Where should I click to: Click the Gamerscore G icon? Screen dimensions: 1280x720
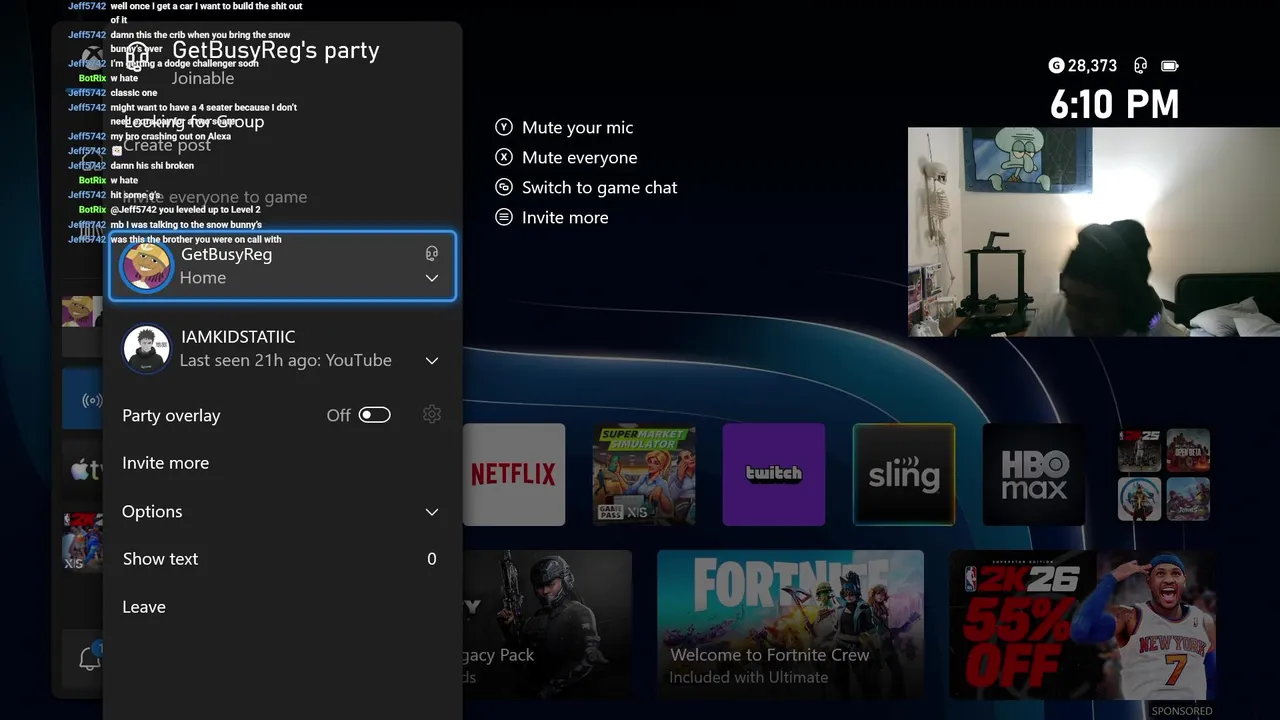coord(1056,66)
